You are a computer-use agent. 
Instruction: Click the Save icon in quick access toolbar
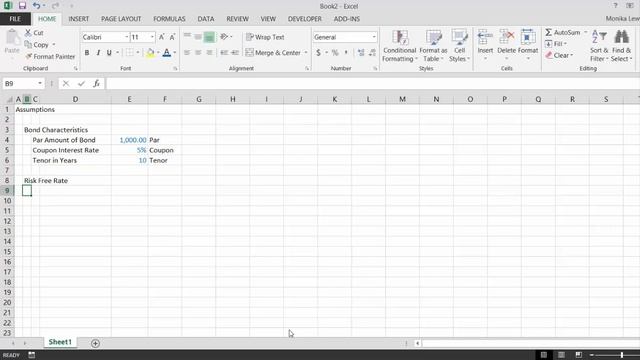22,6
